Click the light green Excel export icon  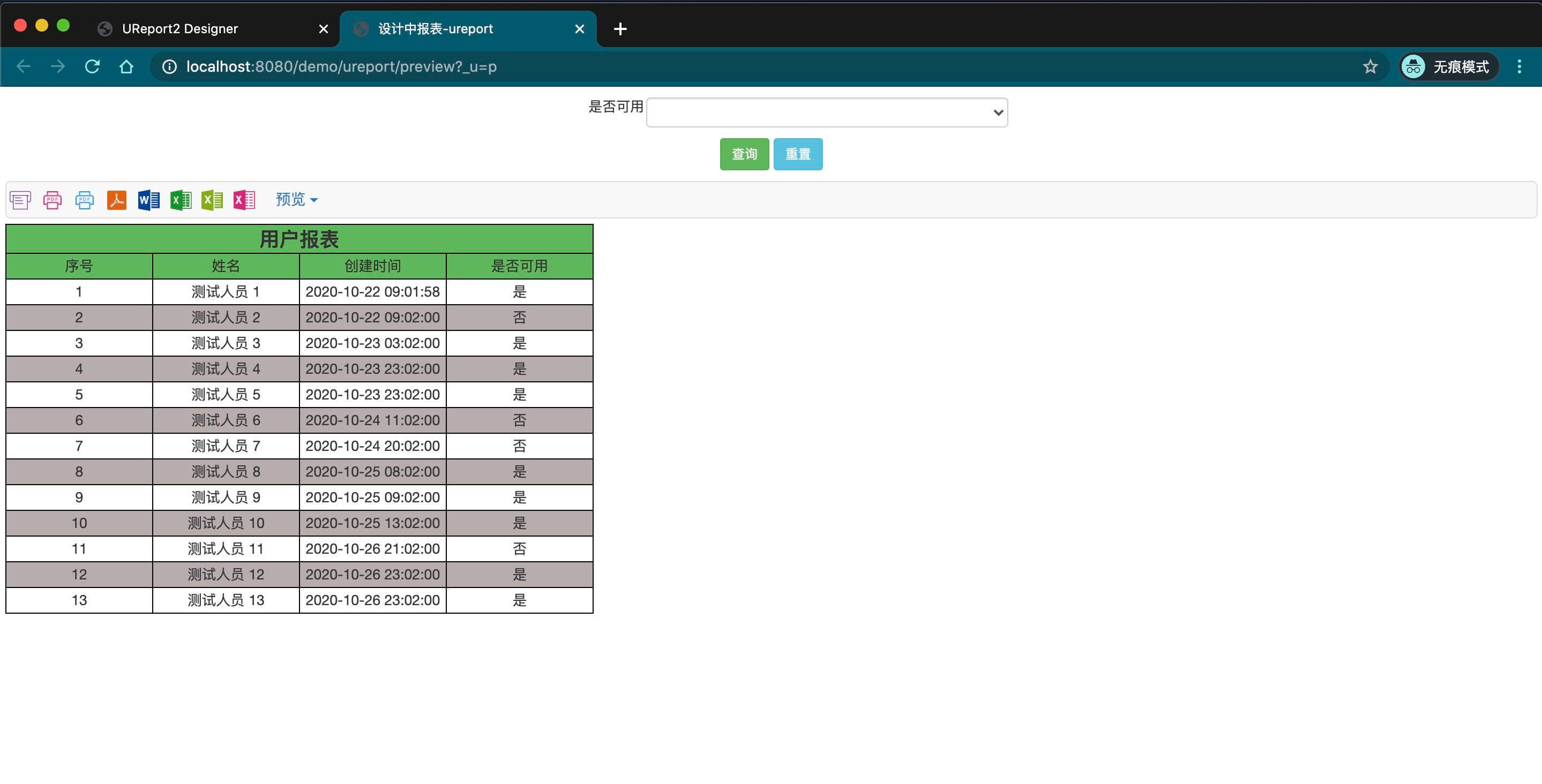[x=213, y=200]
